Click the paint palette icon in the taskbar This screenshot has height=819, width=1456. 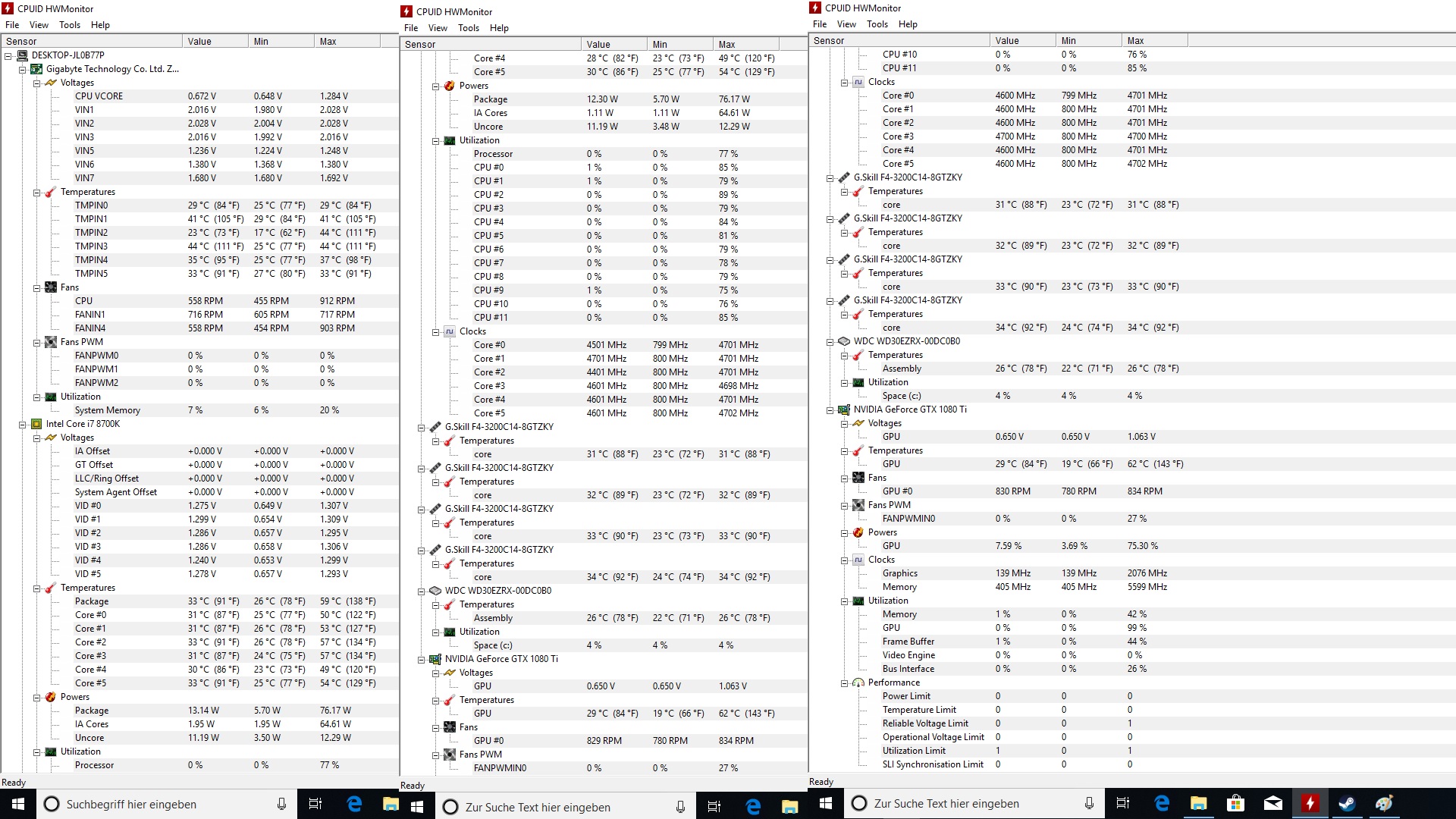[1384, 803]
